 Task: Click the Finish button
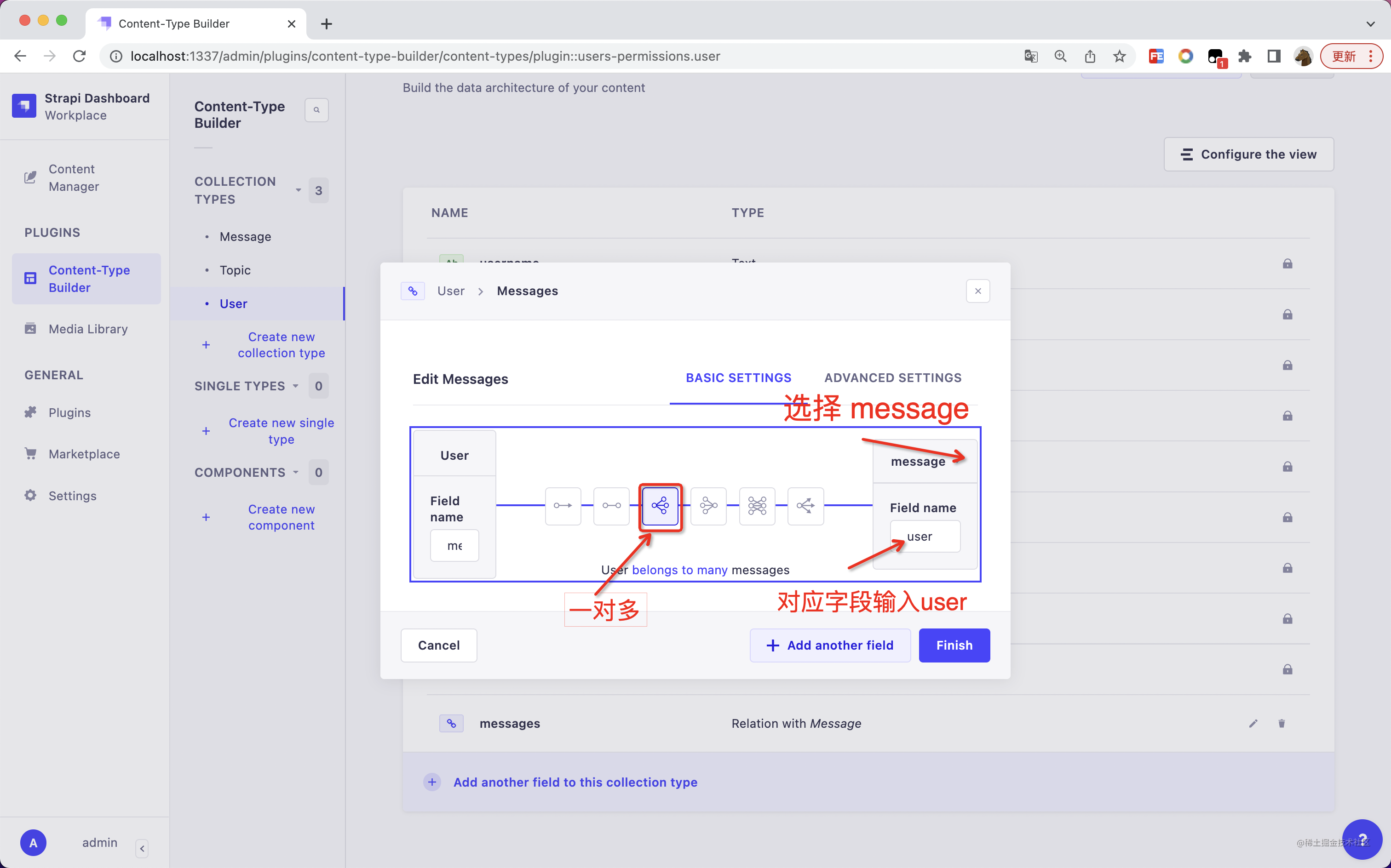pyautogui.click(x=954, y=645)
